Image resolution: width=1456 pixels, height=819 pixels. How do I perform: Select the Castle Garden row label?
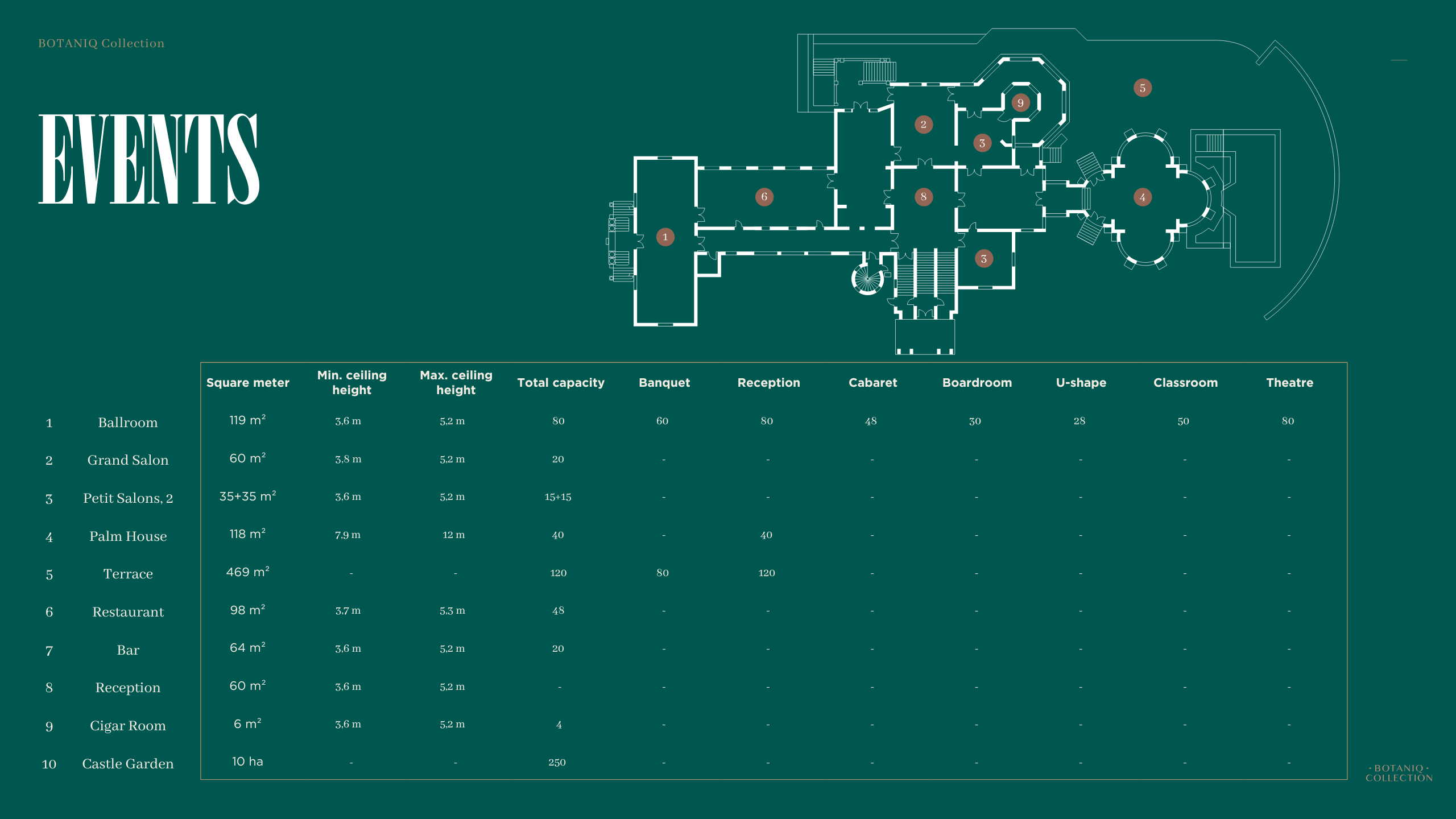(x=127, y=764)
